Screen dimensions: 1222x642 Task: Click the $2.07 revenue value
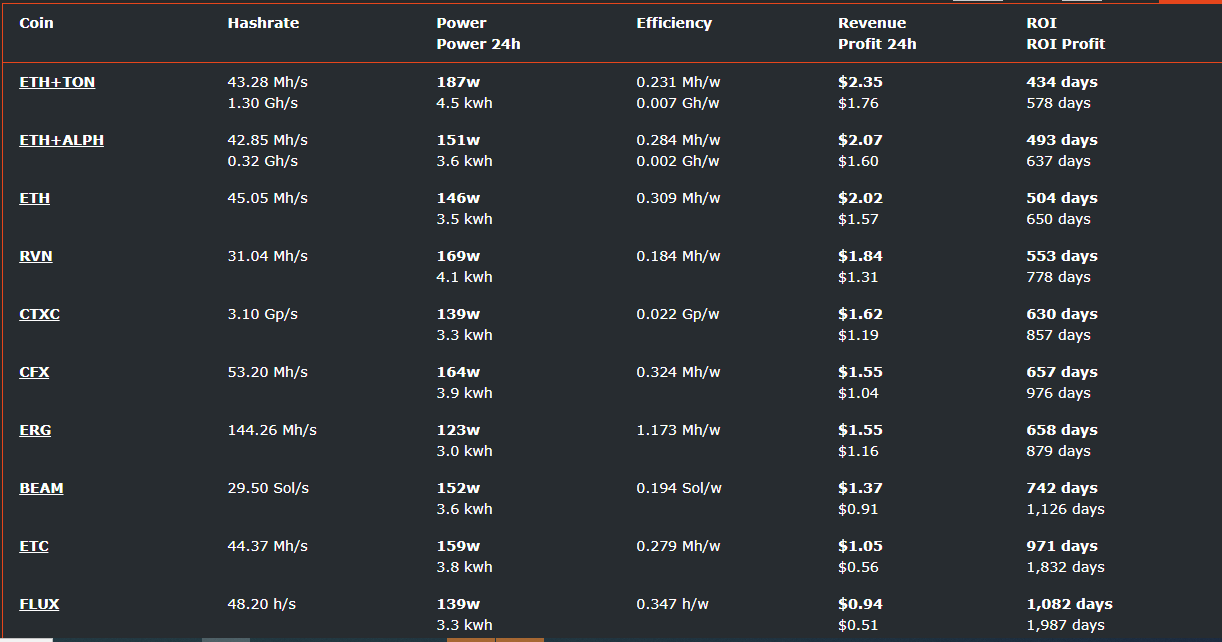(860, 140)
